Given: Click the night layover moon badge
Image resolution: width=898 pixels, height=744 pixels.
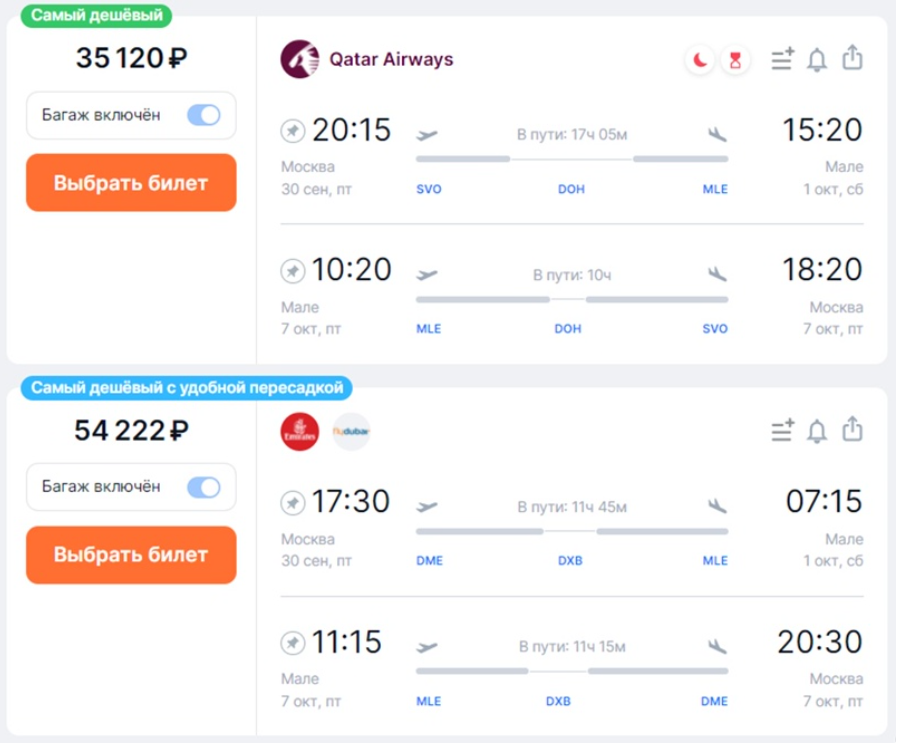Looking at the screenshot, I should point(699,60).
